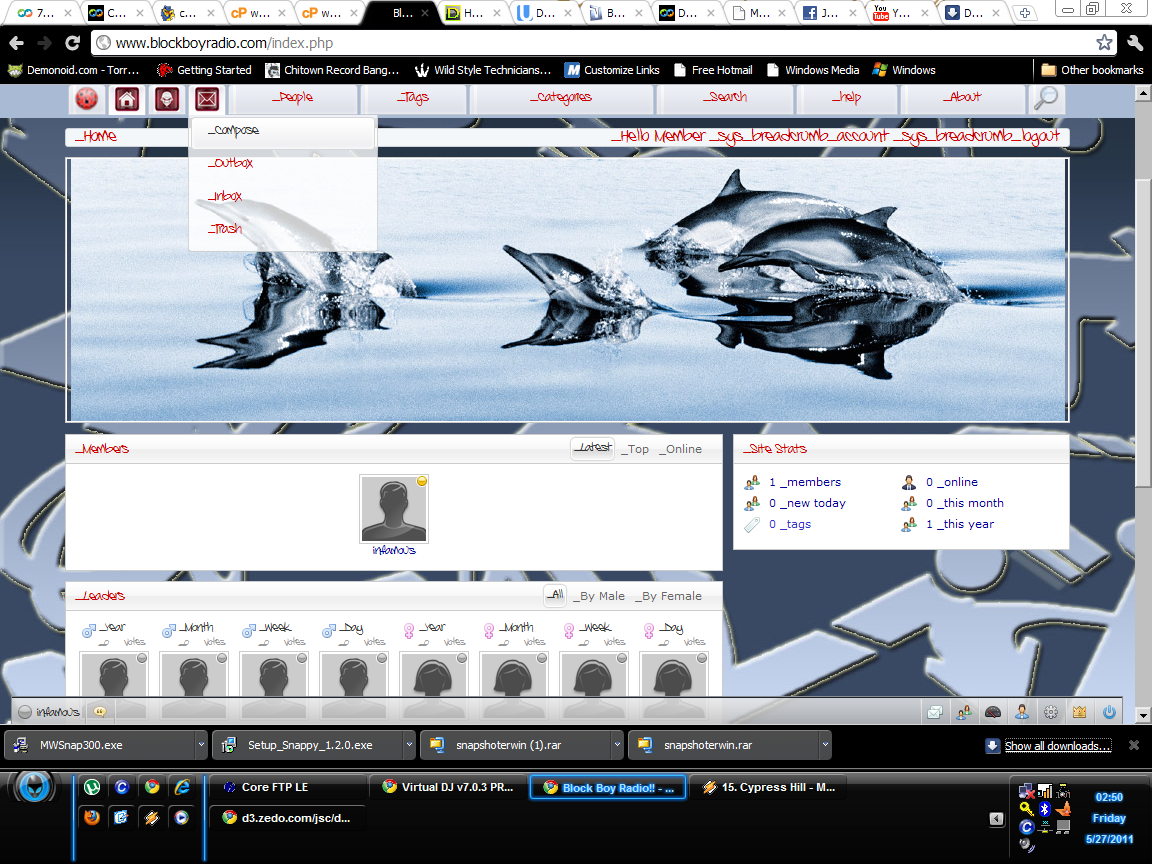This screenshot has width=1152, height=864.
Task: Bookmark the page with the star icon
Action: (x=1104, y=43)
